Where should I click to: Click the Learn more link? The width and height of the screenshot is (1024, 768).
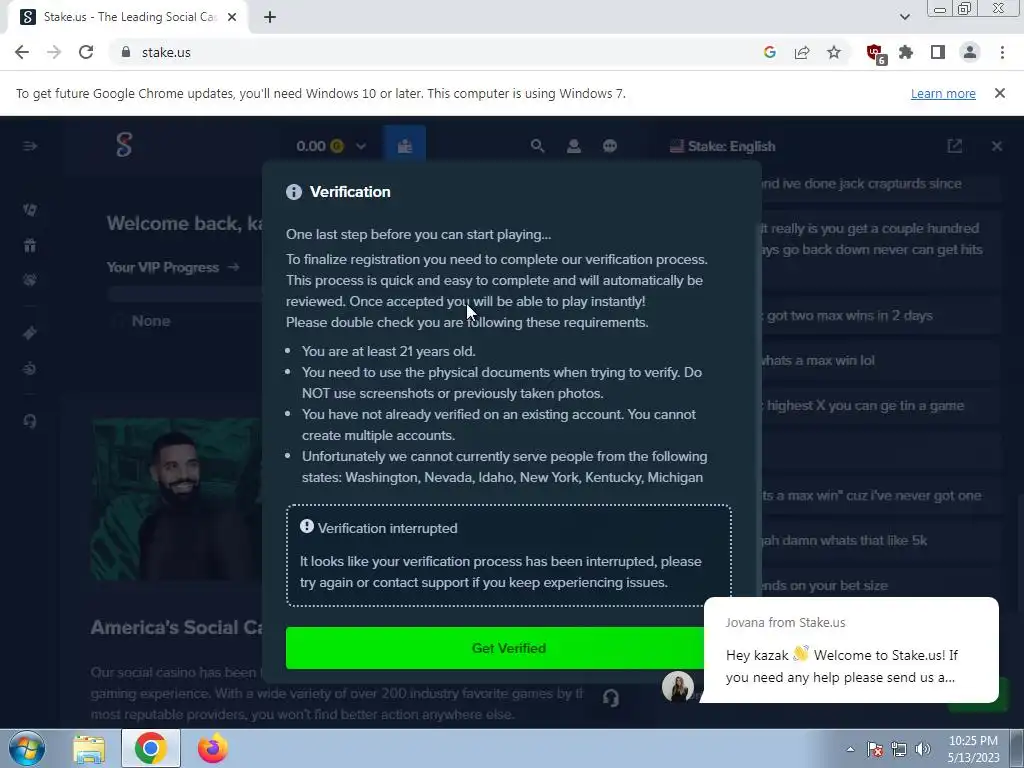pos(943,93)
